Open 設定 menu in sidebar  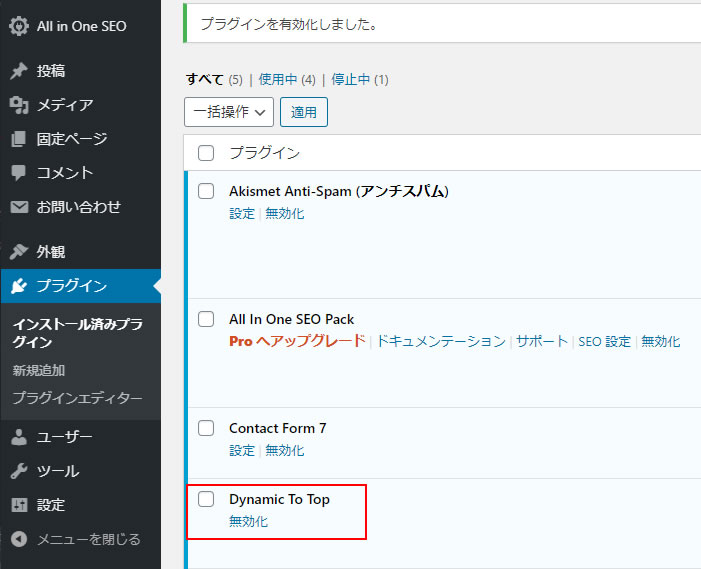[x=51, y=505]
